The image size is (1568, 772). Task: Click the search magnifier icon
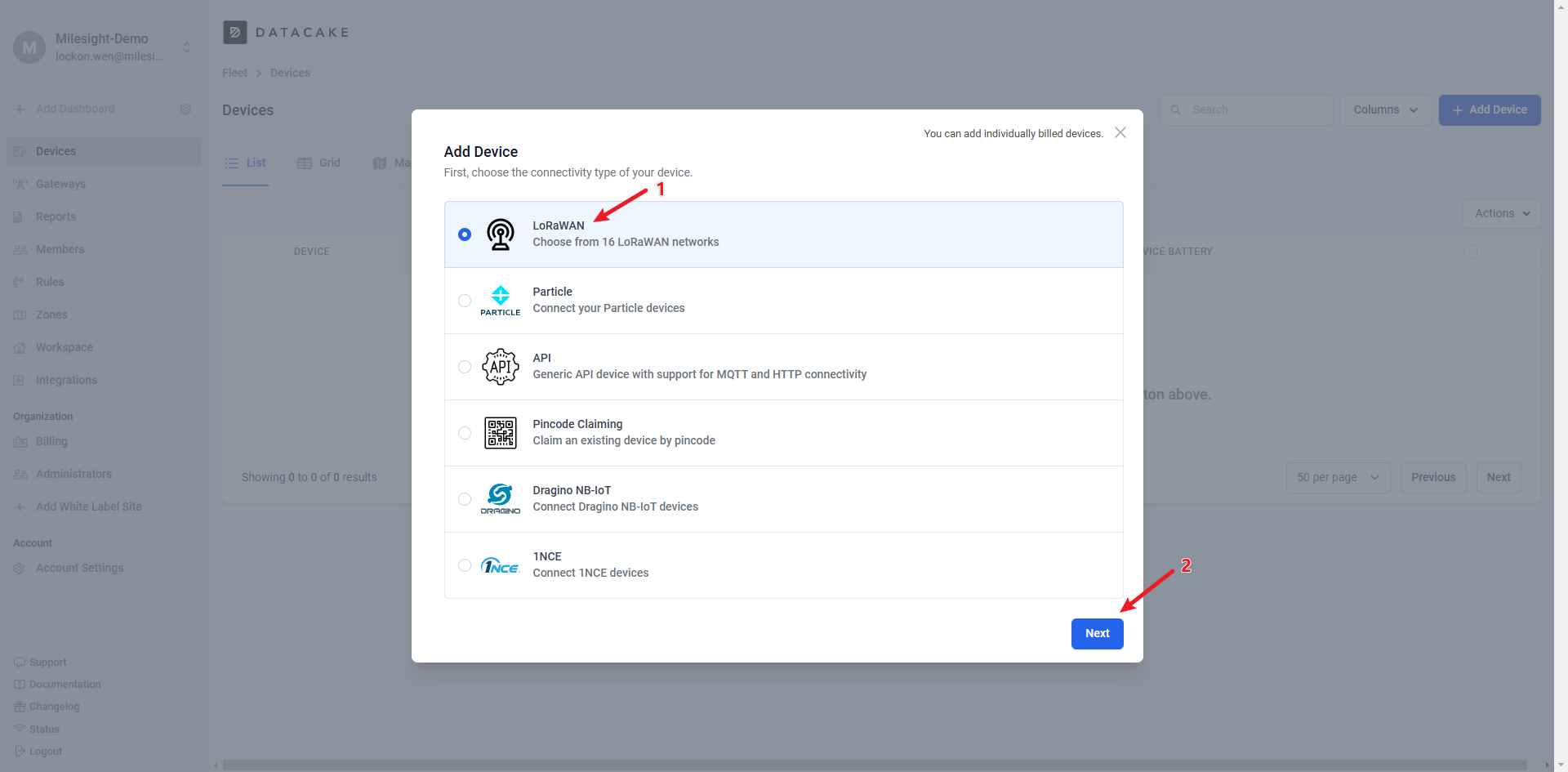pyautogui.click(x=1176, y=109)
